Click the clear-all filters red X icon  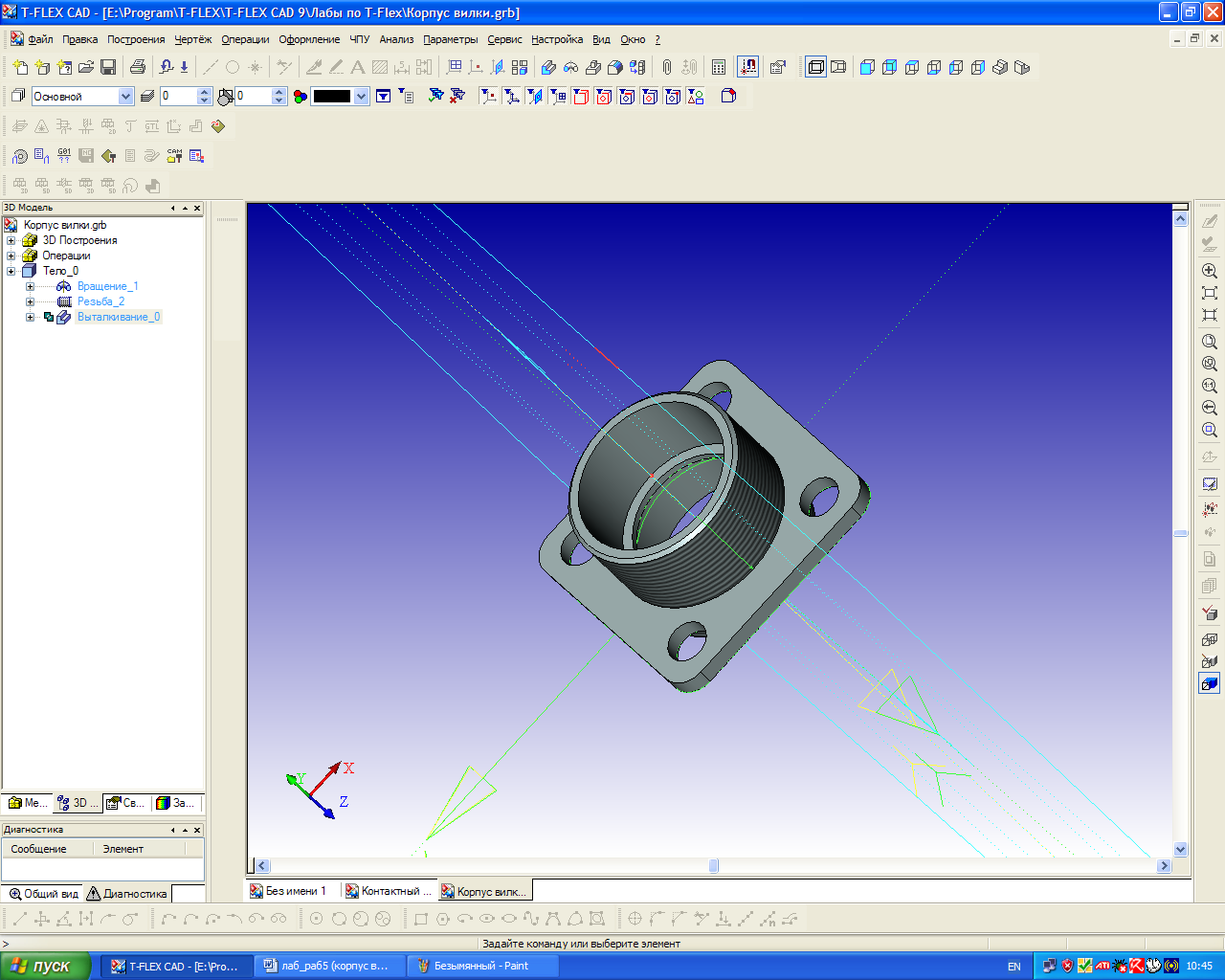click(457, 96)
